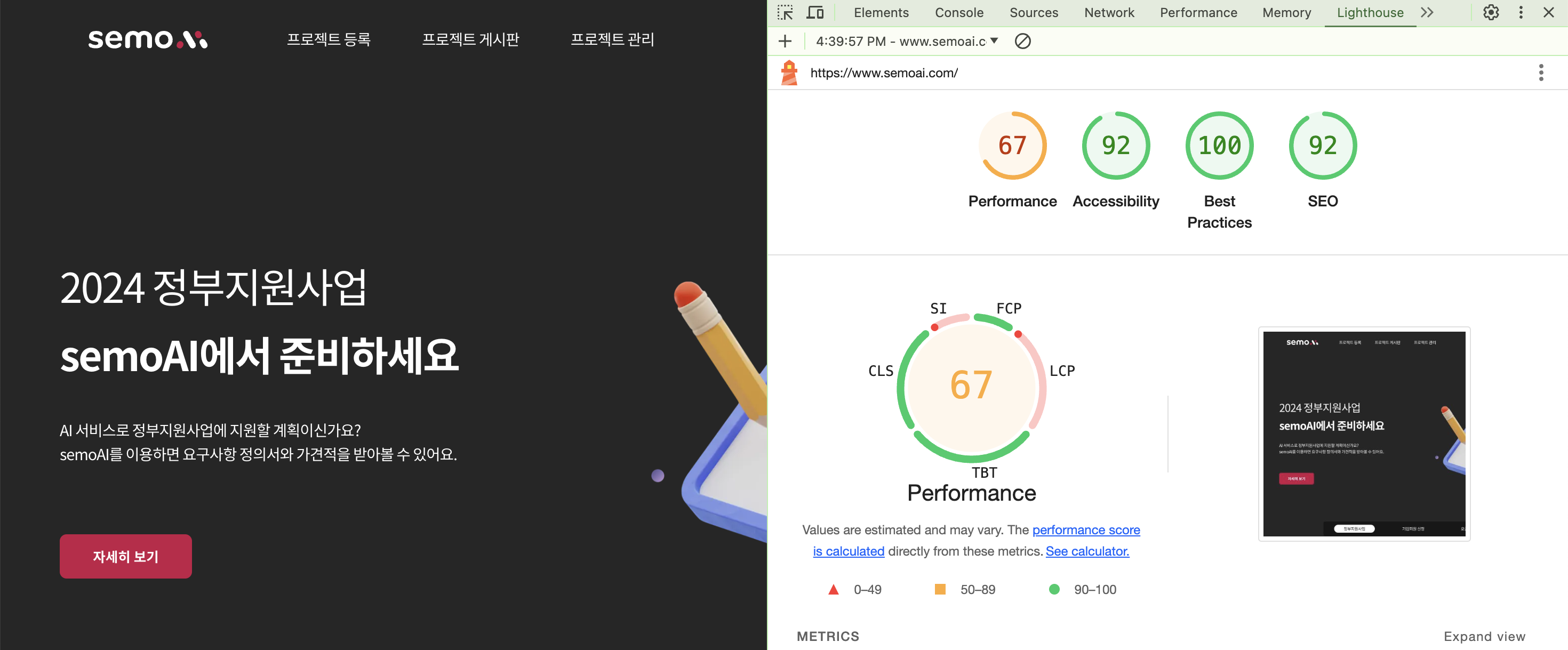
Task: Switch to the Console tab
Action: [x=959, y=13]
